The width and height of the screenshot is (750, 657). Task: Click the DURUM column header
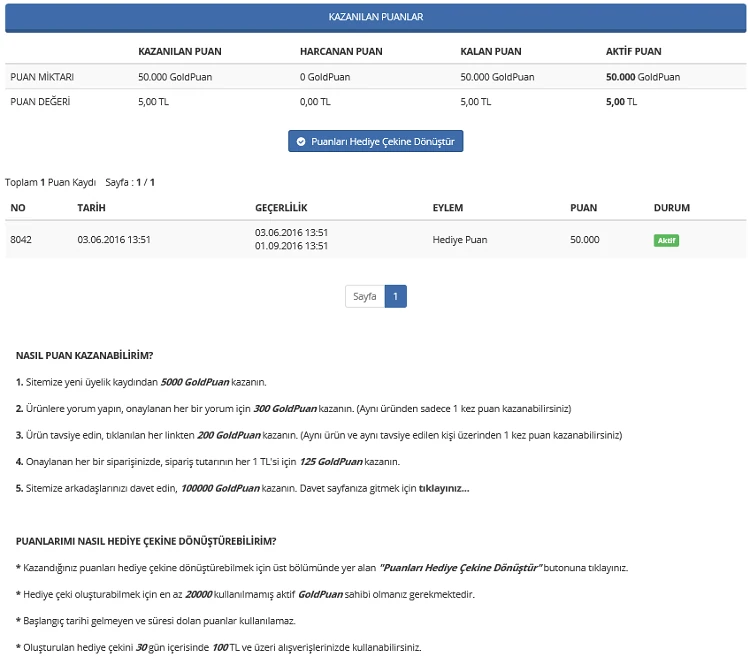point(671,208)
